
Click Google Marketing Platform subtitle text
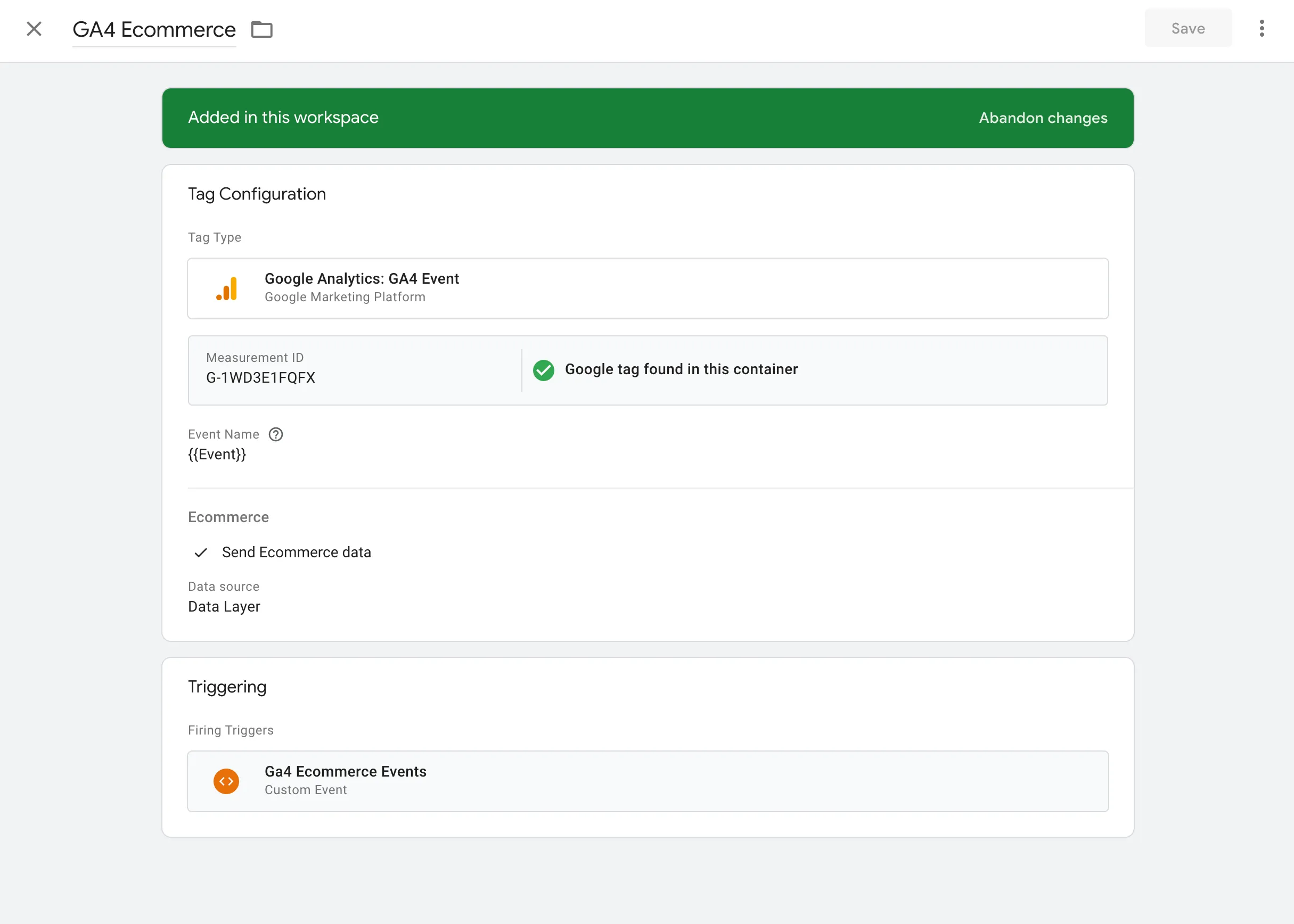(x=345, y=297)
